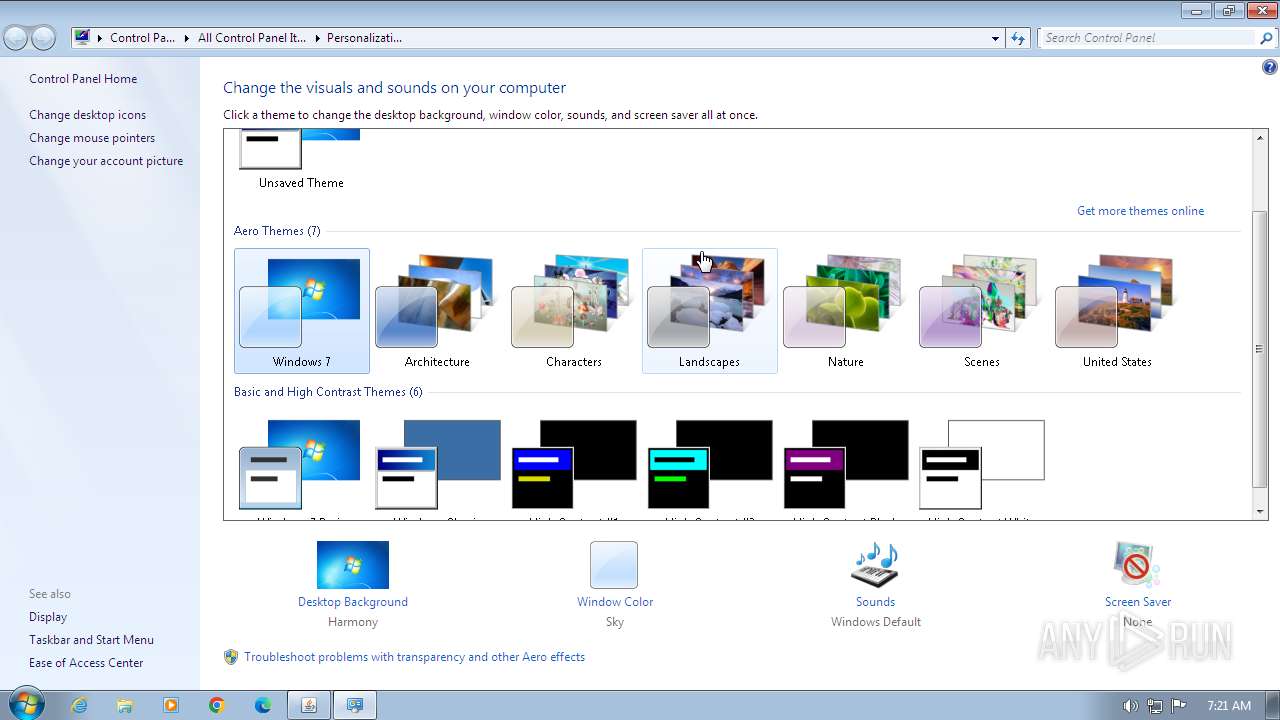Choose the Characters theme
This screenshot has height=720, width=1280.
(573, 311)
